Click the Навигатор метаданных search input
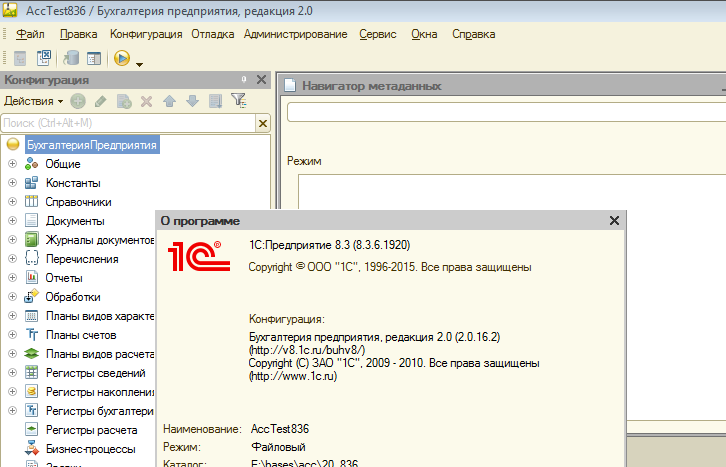The width and height of the screenshot is (726, 467). (x=506, y=112)
